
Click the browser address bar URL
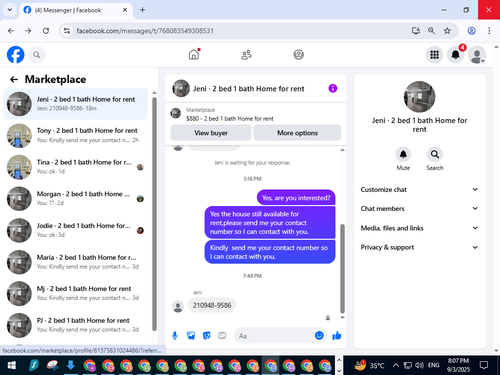click(x=145, y=31)
